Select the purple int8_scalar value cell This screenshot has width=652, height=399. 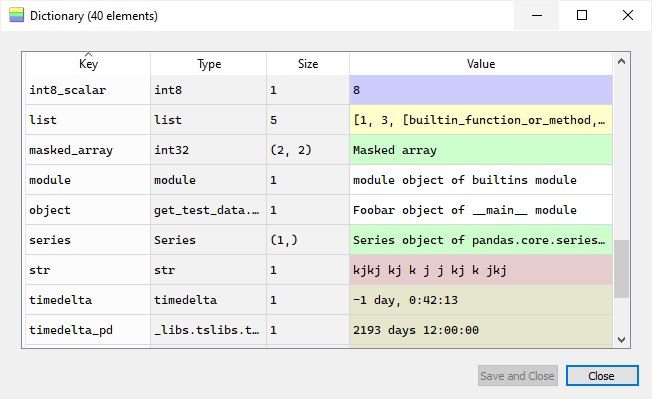[481, 90]
